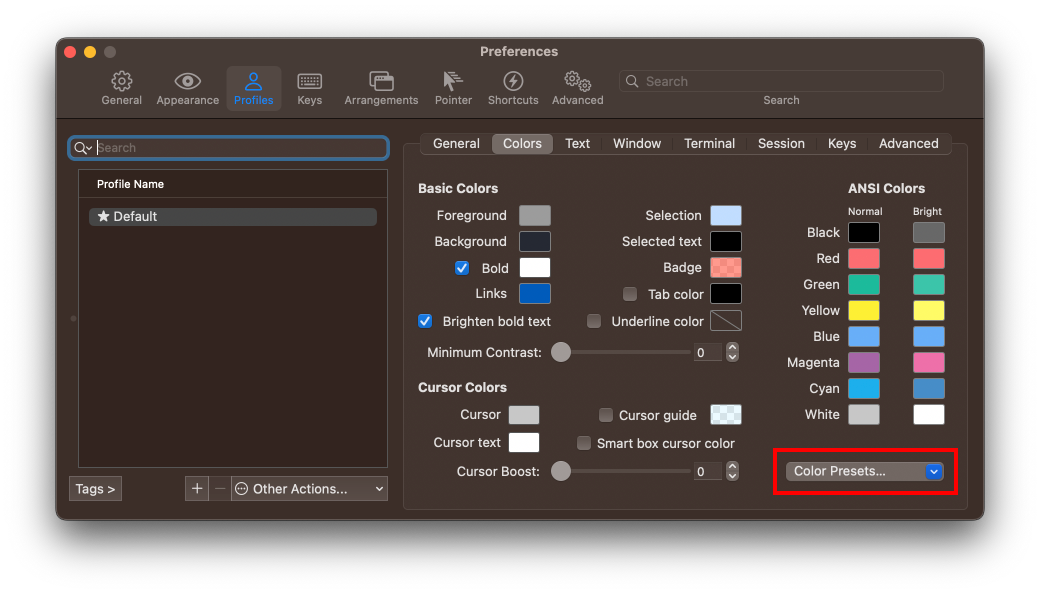Enable the Cursor guide checkbox

[x=606, y=415]
